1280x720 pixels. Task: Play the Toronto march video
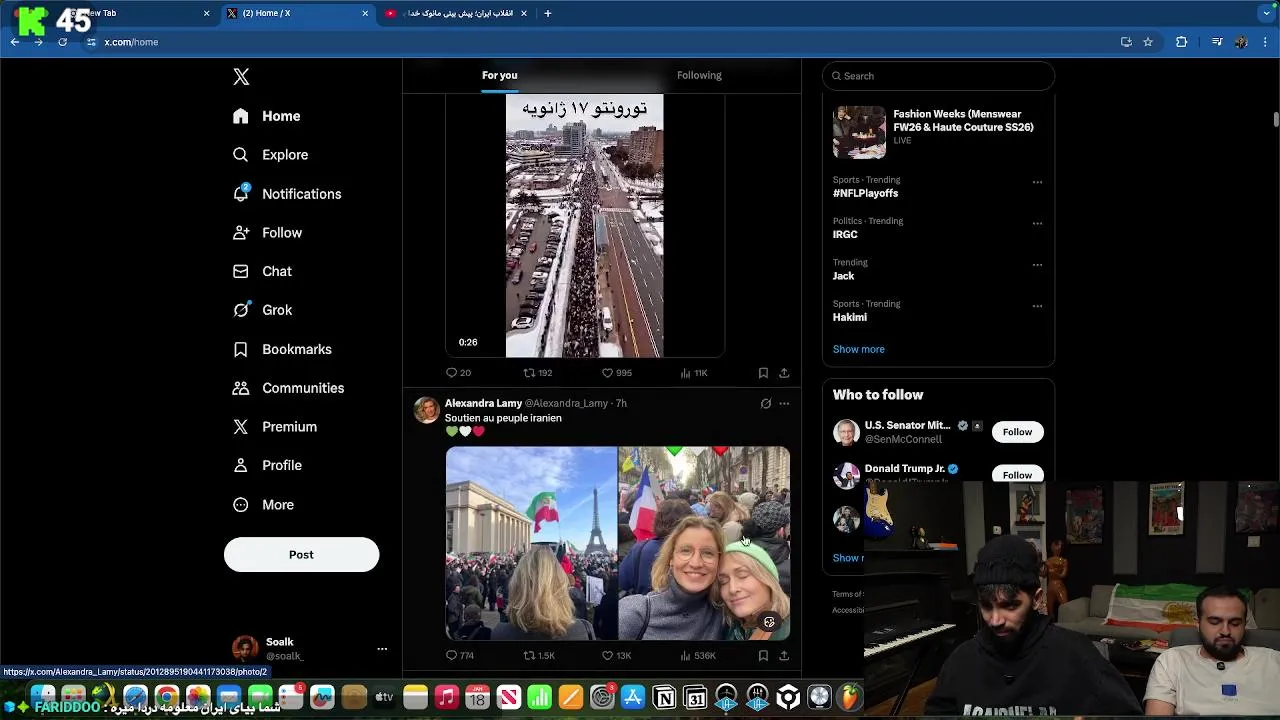point(584,226)
